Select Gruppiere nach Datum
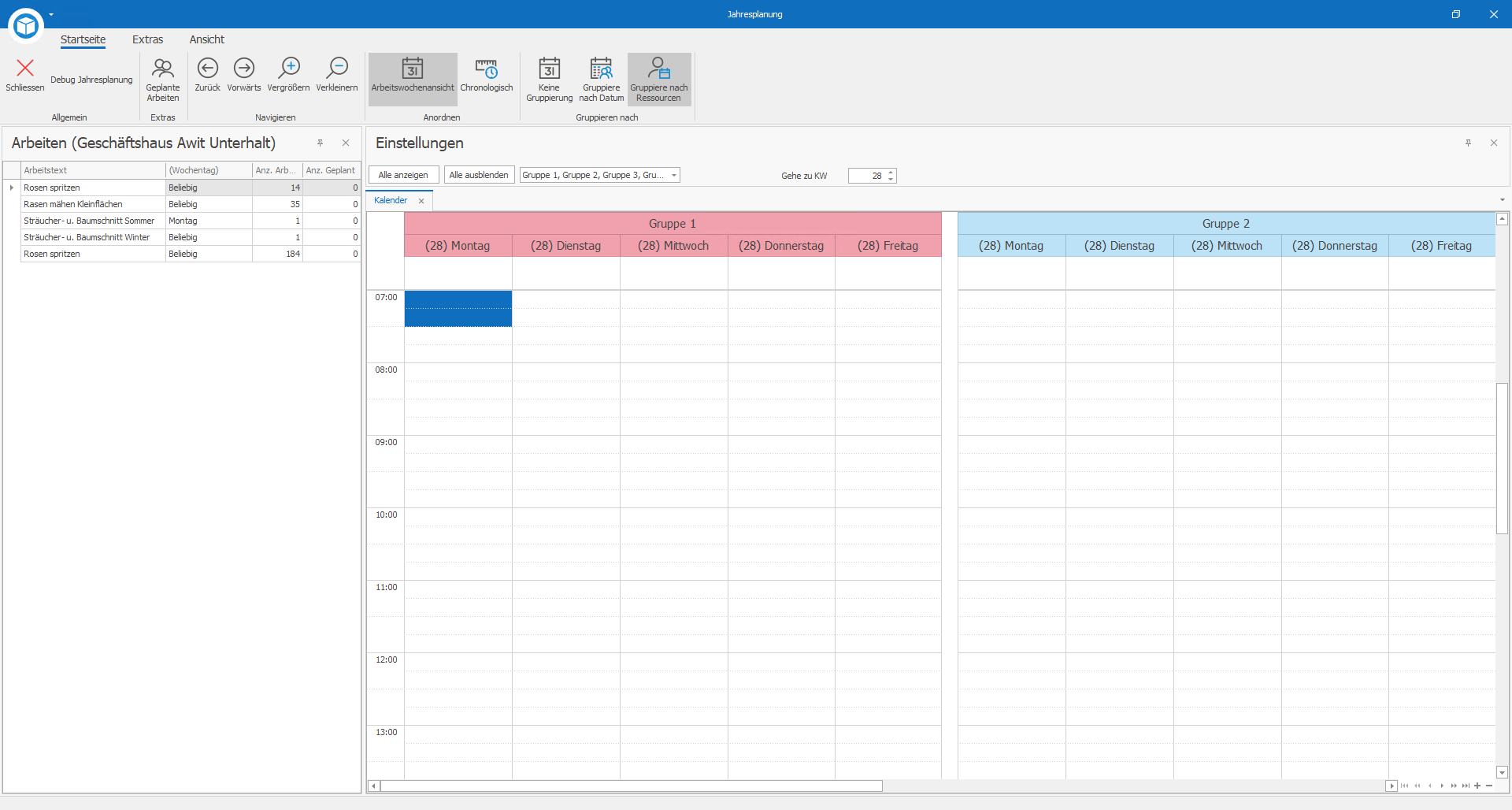Image resolution: width=1512 pixels, height=810 pixels. point(602,80)
